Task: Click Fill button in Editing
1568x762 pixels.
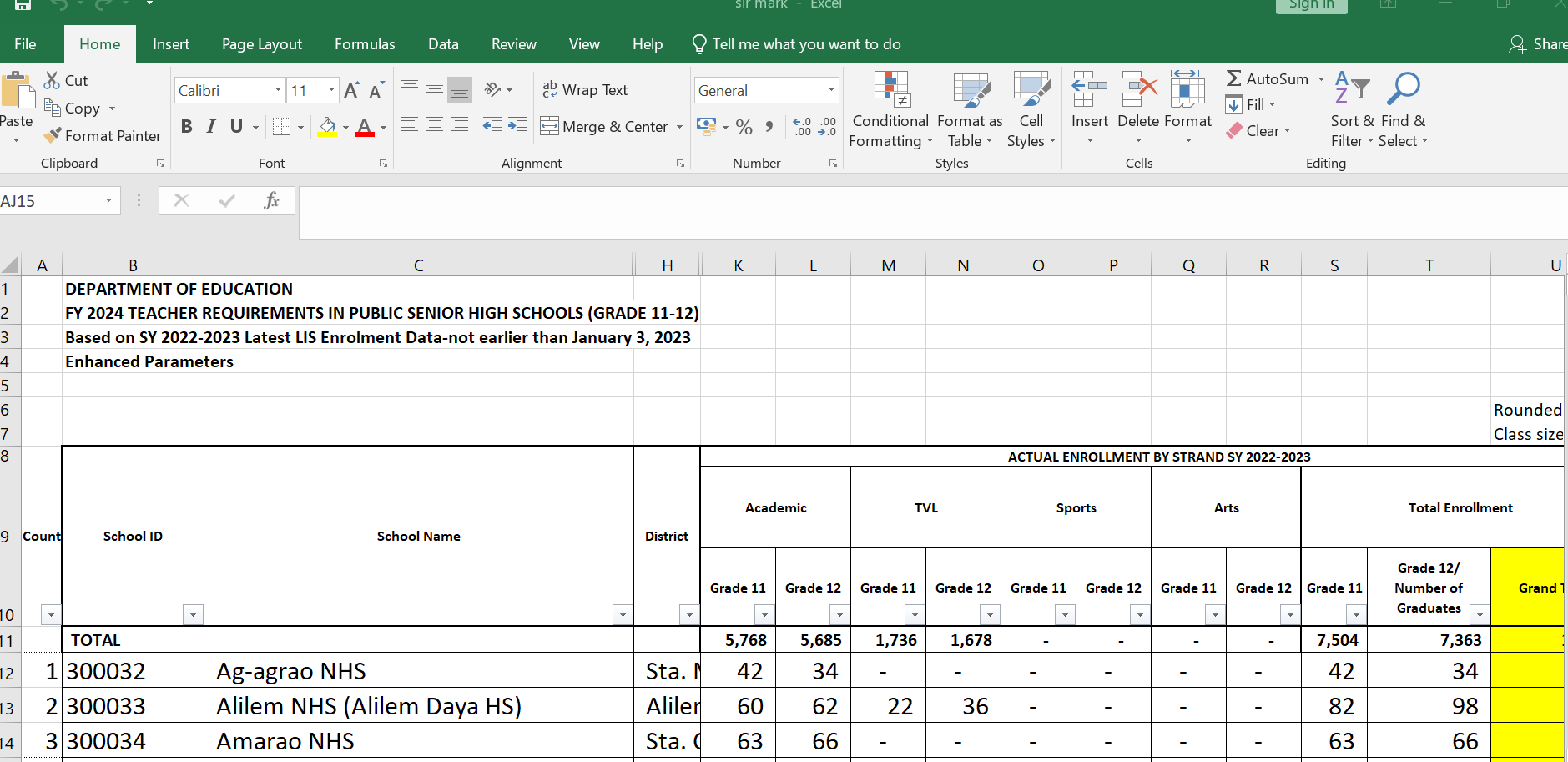Action: click(x=1250, y=104)
